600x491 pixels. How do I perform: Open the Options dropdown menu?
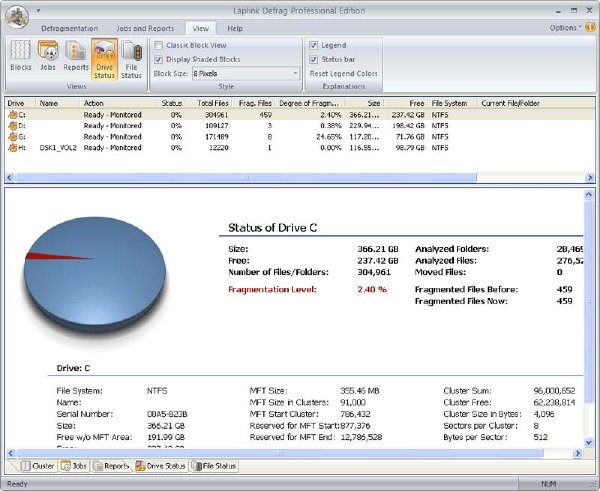tap(565, 28)
